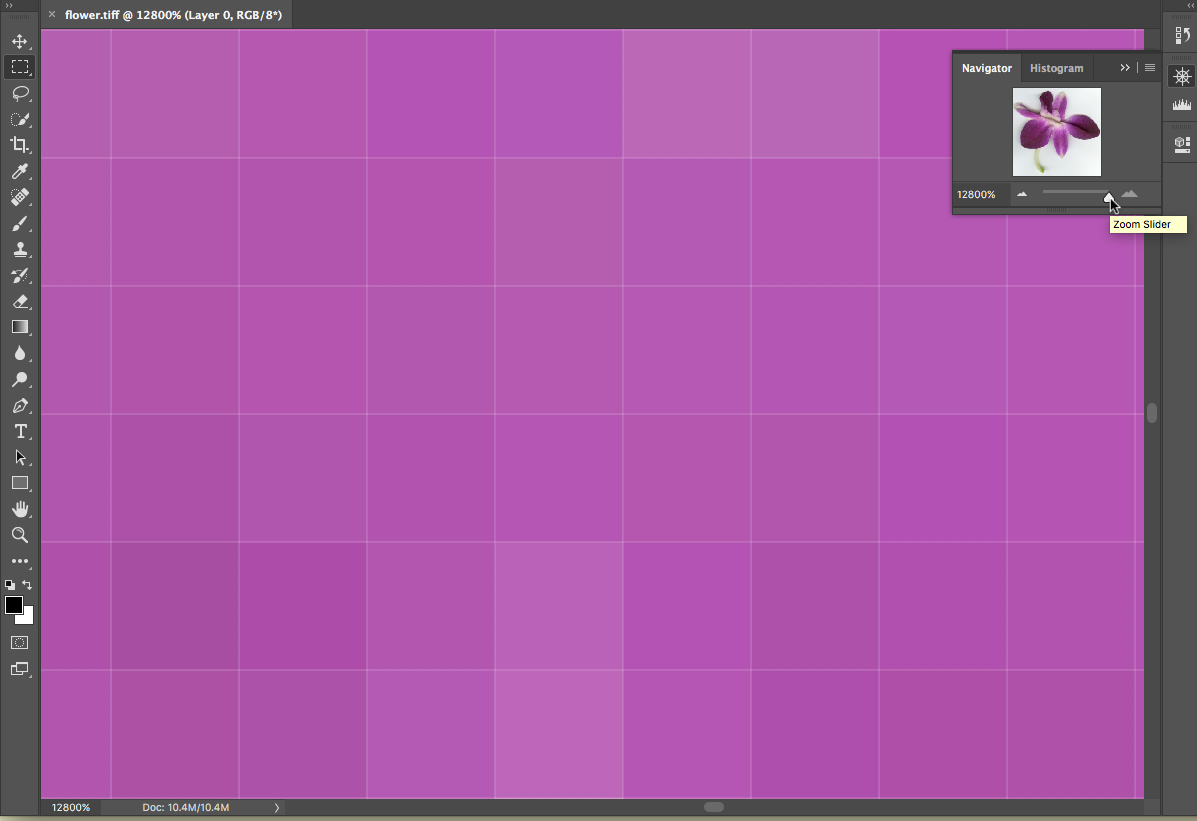Expand the status bar info arrow
1197x821 pixels.
[x=277, y=807]
